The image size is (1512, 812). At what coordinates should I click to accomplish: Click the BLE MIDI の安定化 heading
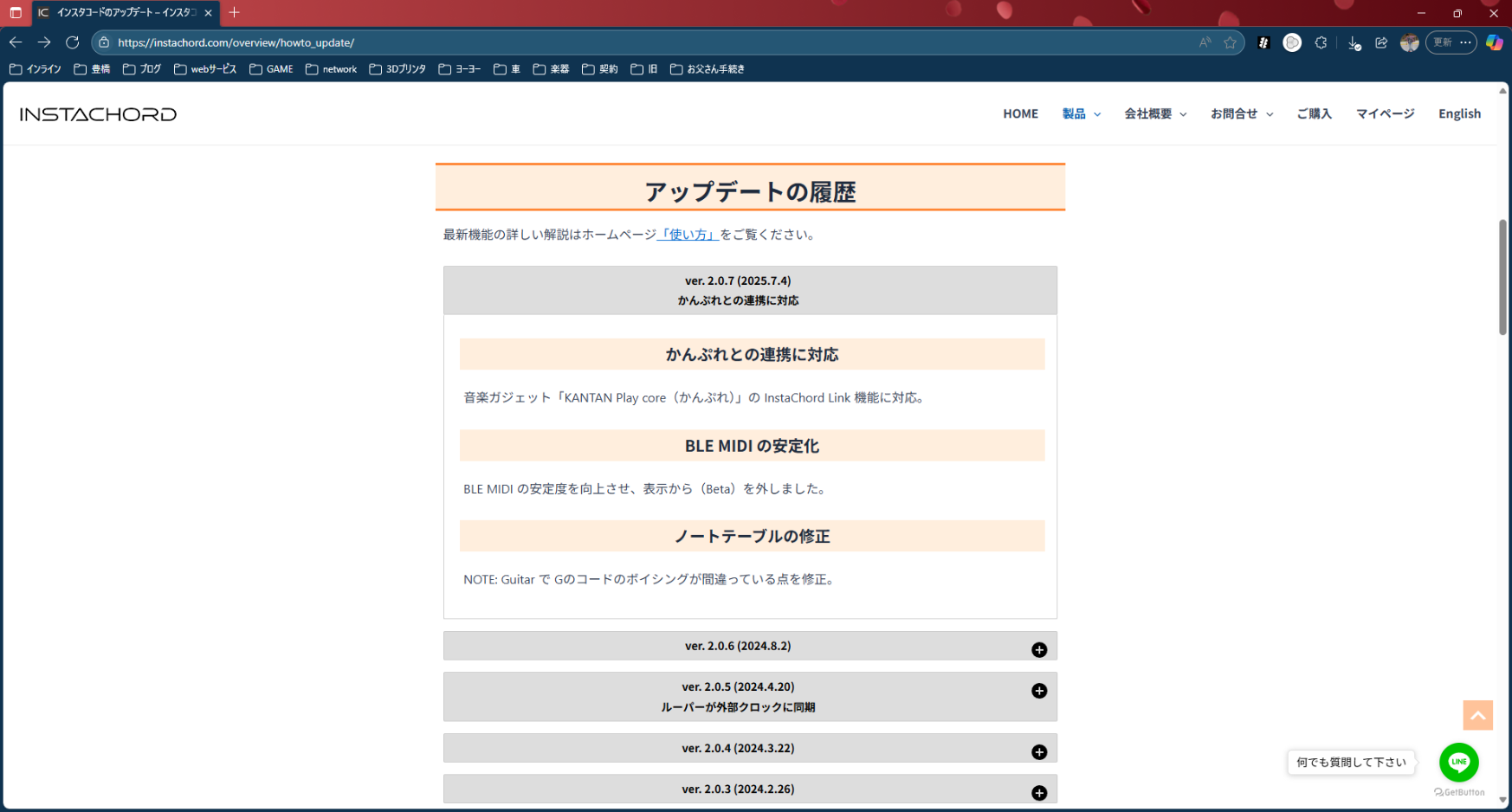tap(752, 446)
